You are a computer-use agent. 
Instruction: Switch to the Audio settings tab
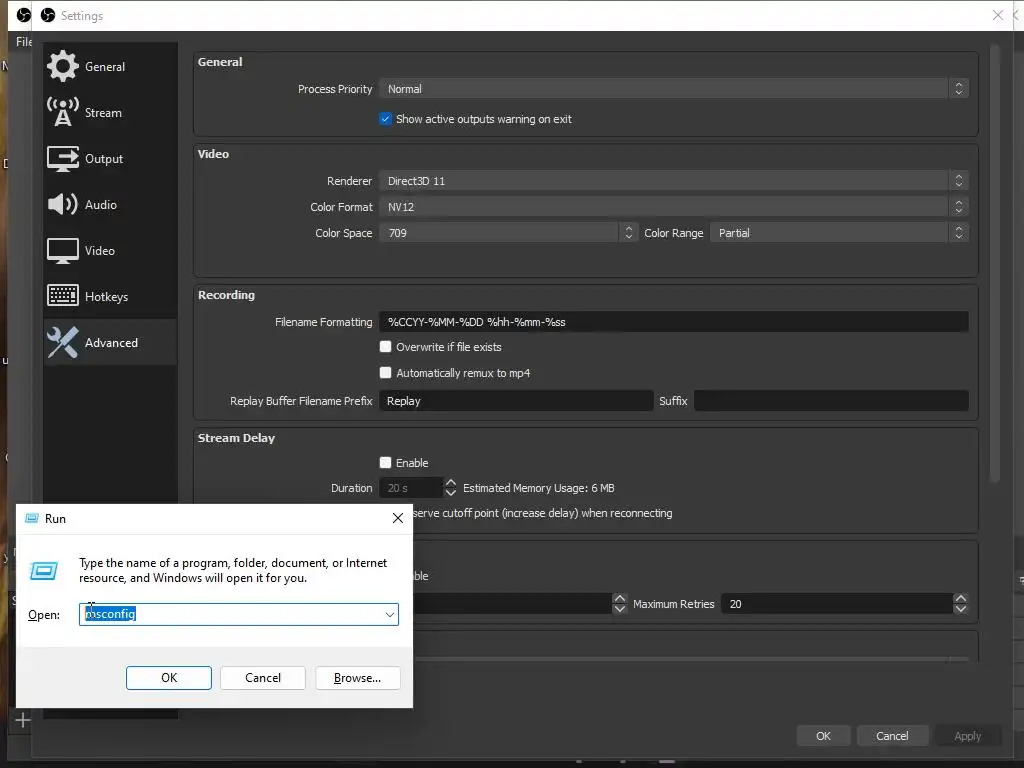110,204
